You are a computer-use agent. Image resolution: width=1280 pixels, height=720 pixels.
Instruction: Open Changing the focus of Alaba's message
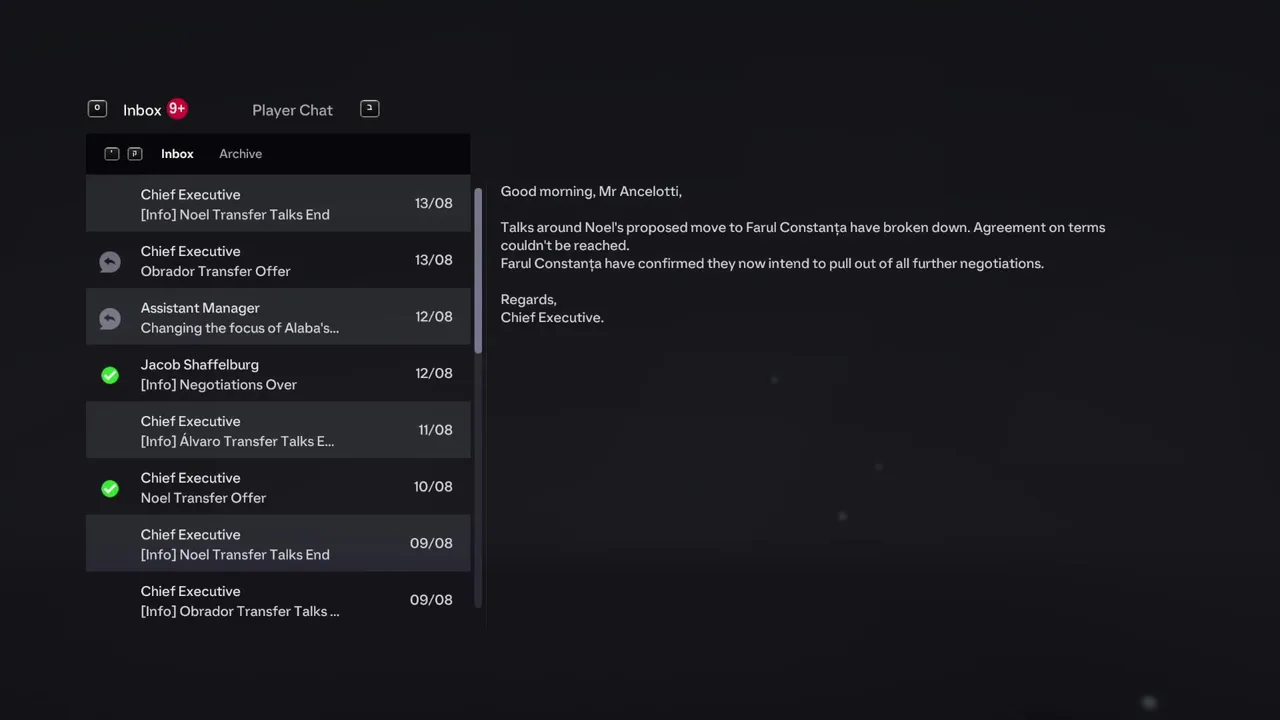pyautogui.click(x=278, y=318)
